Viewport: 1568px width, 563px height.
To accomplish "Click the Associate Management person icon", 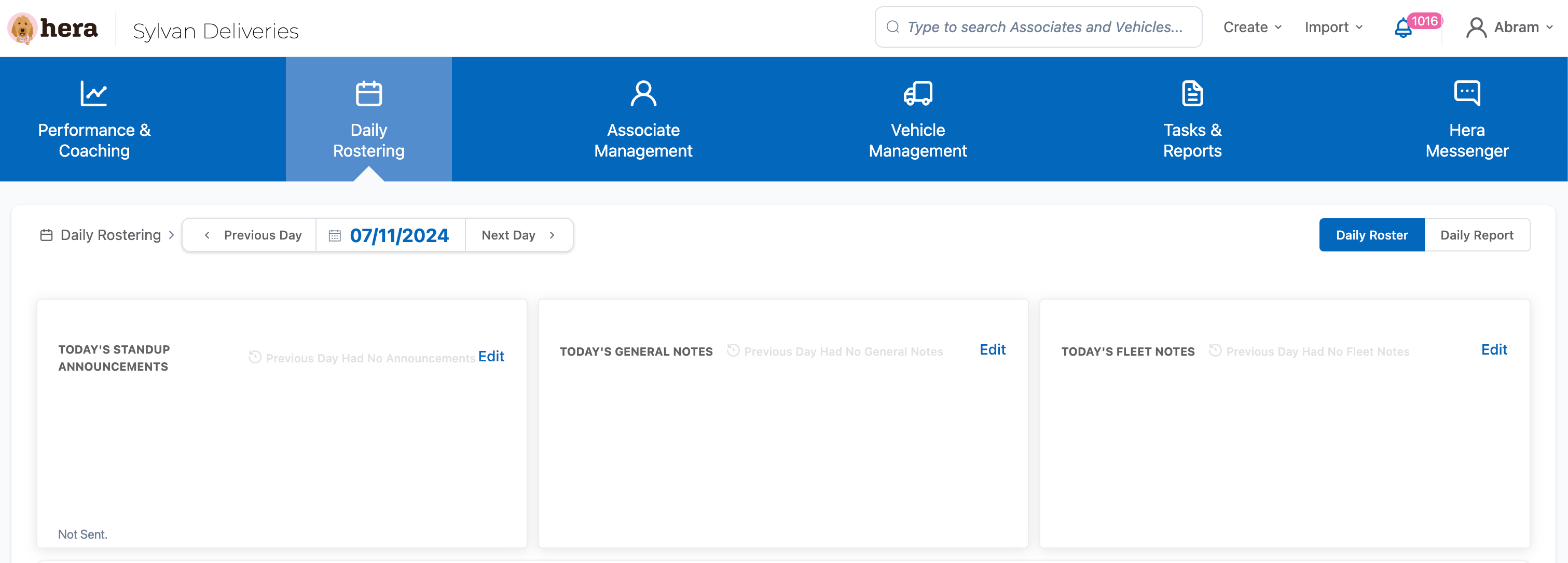I will click(x=643, y=94).
